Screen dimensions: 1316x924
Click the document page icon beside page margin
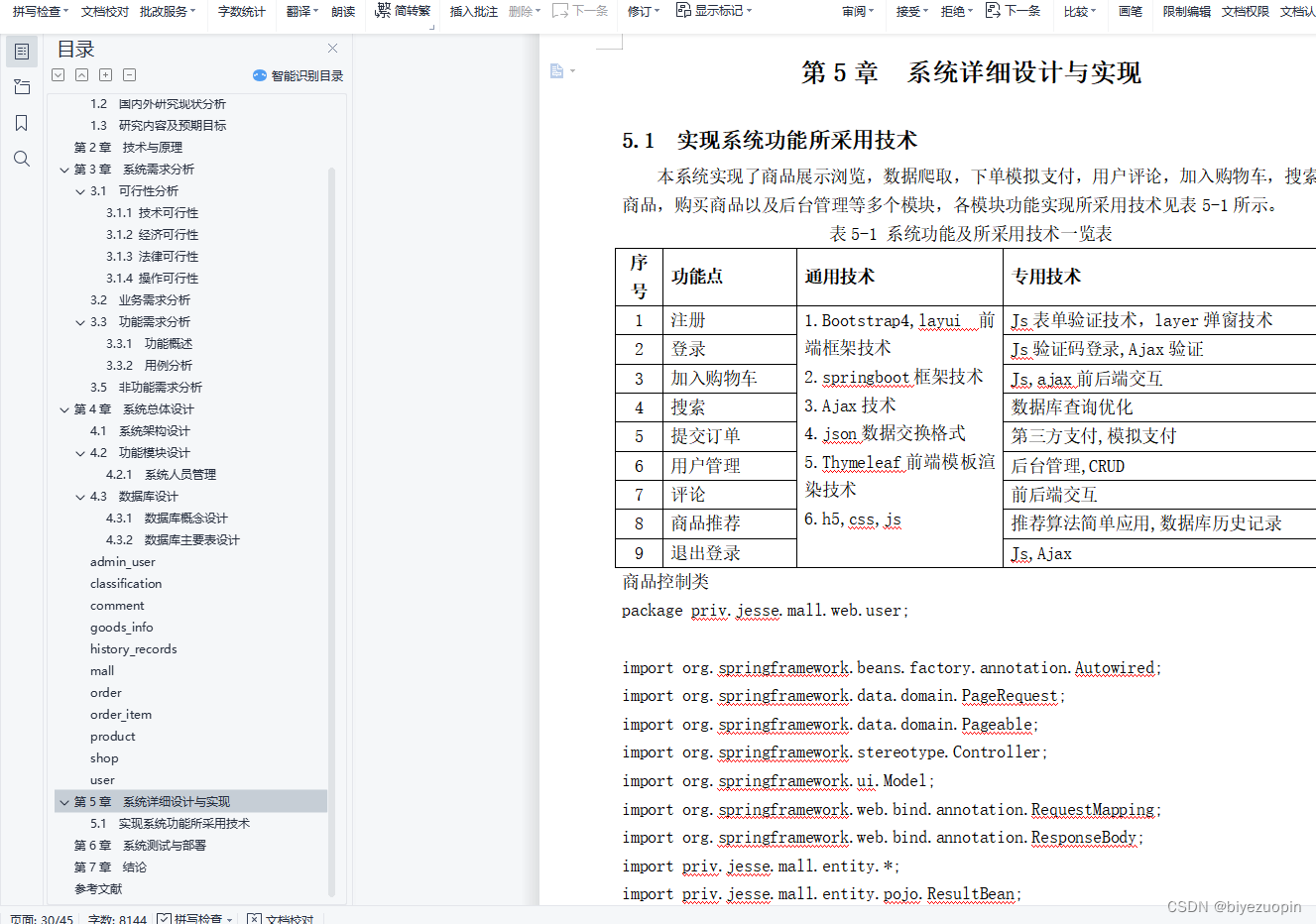tap(557, 70)
